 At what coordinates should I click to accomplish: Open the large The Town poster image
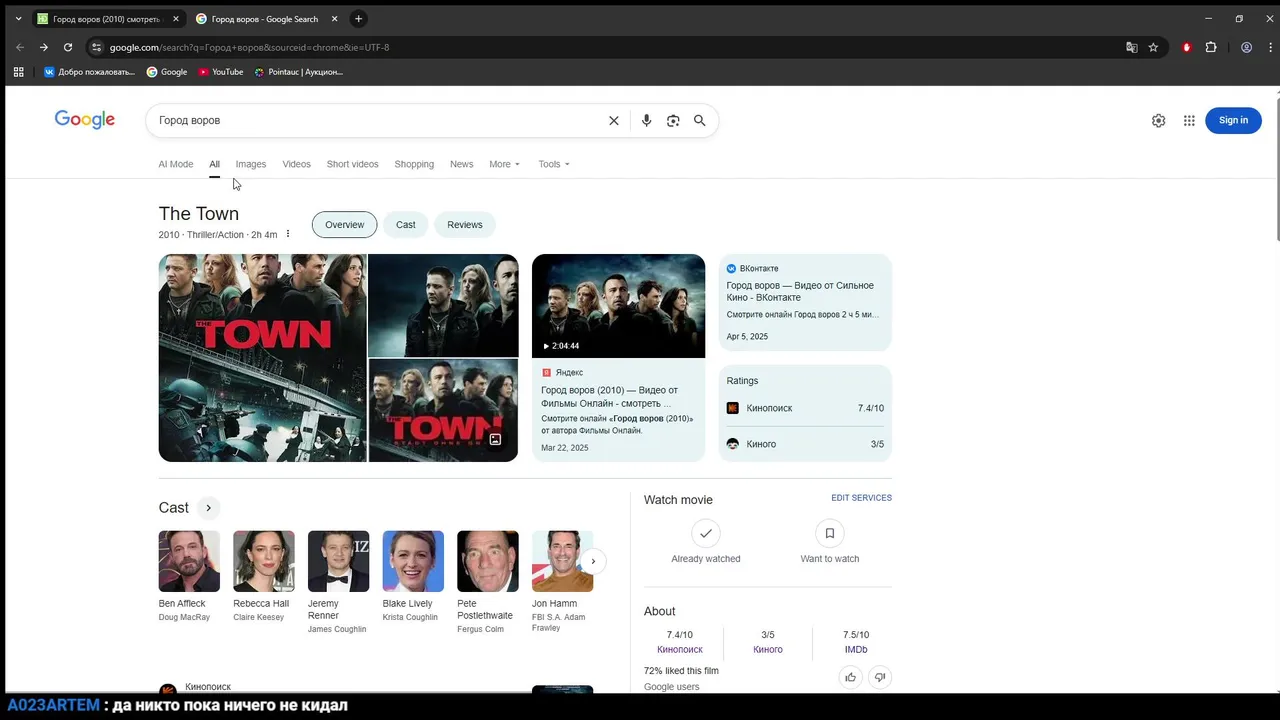click(x=262, y=358)
